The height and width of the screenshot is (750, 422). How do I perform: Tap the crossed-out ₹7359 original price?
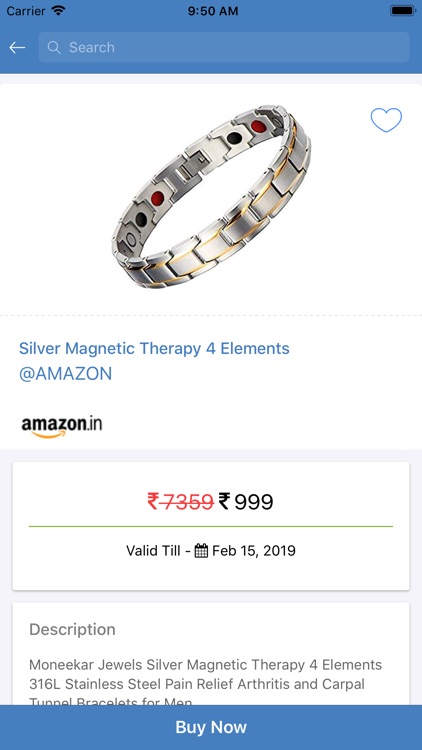[180, 502]
